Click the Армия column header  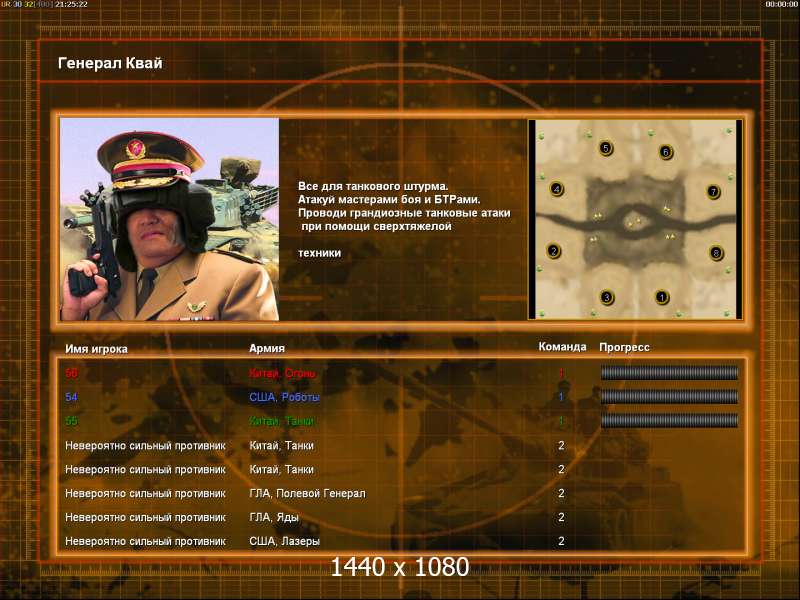tap(267, 348)
